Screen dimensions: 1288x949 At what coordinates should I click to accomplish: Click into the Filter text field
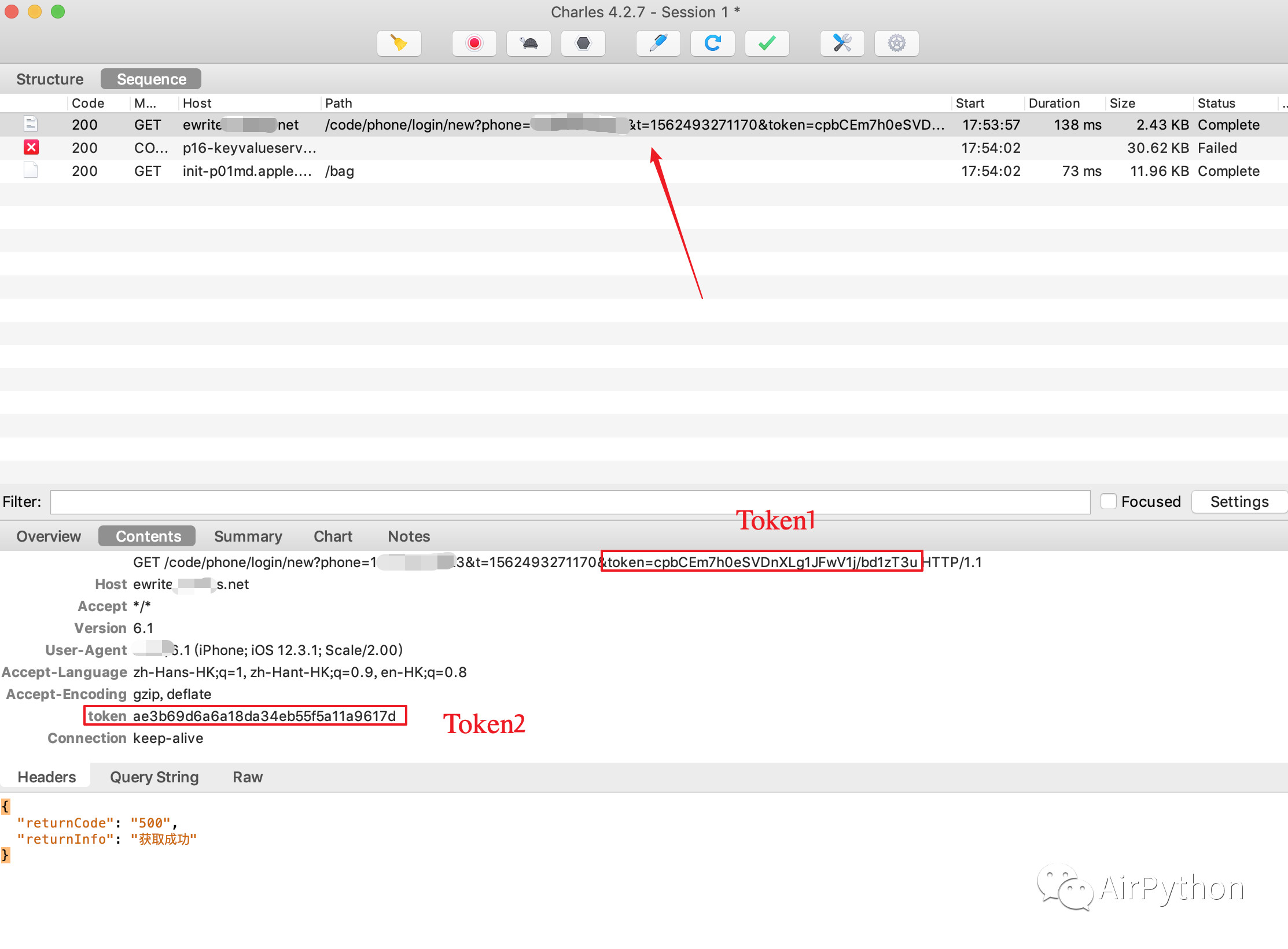click(570, 502)
